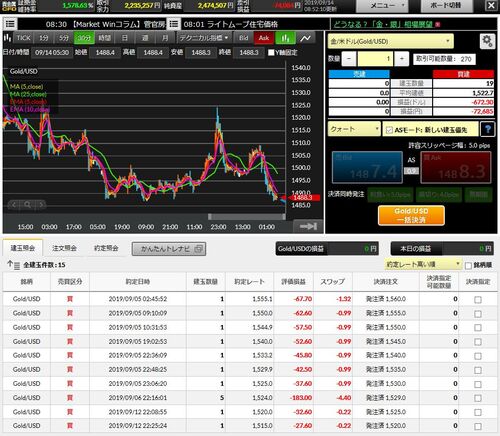The image size is (500, 436).
Task: Click the blue help question mark icon
Action: point(488,129)
